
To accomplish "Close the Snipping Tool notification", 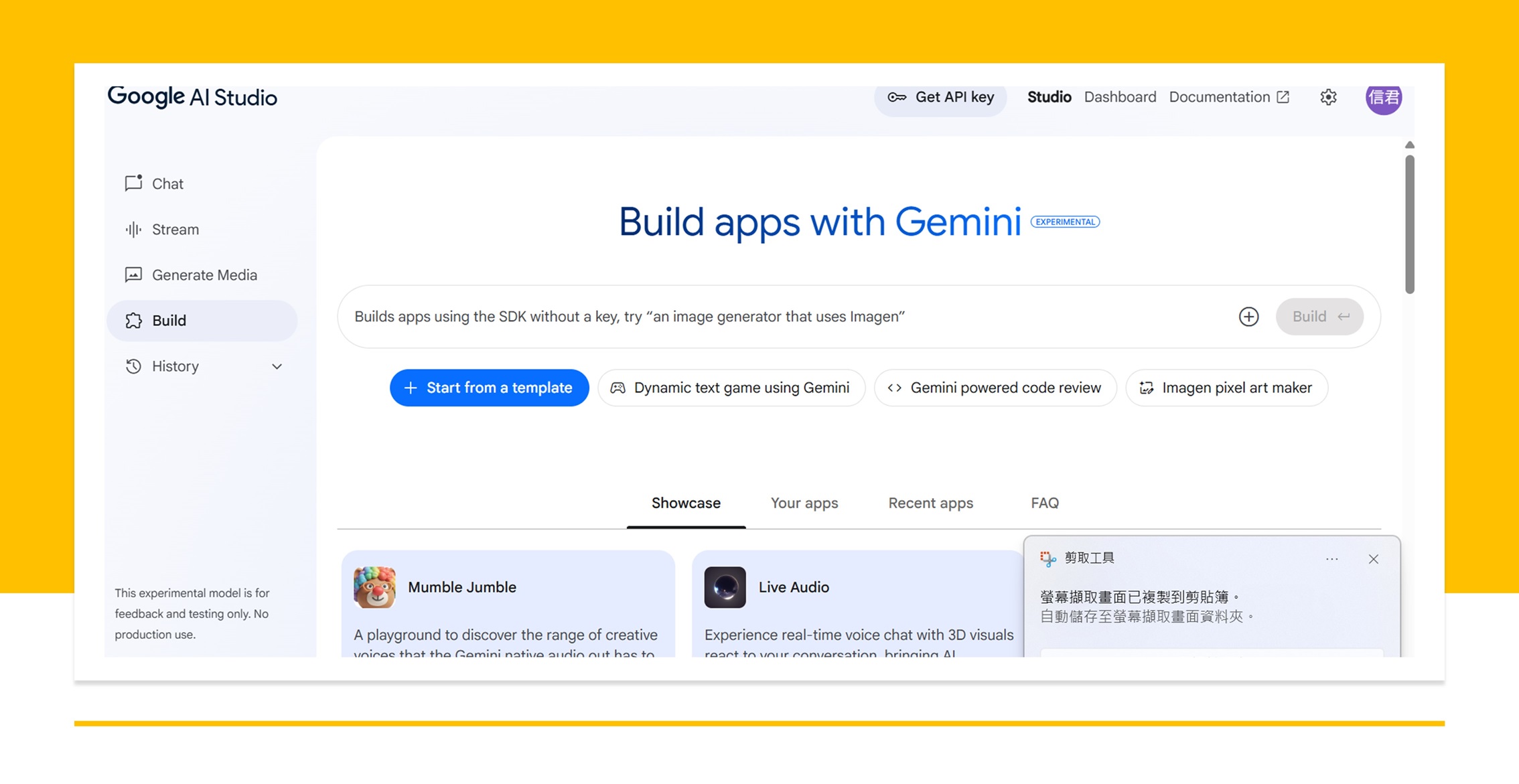I will click(x=1373, y=559).
